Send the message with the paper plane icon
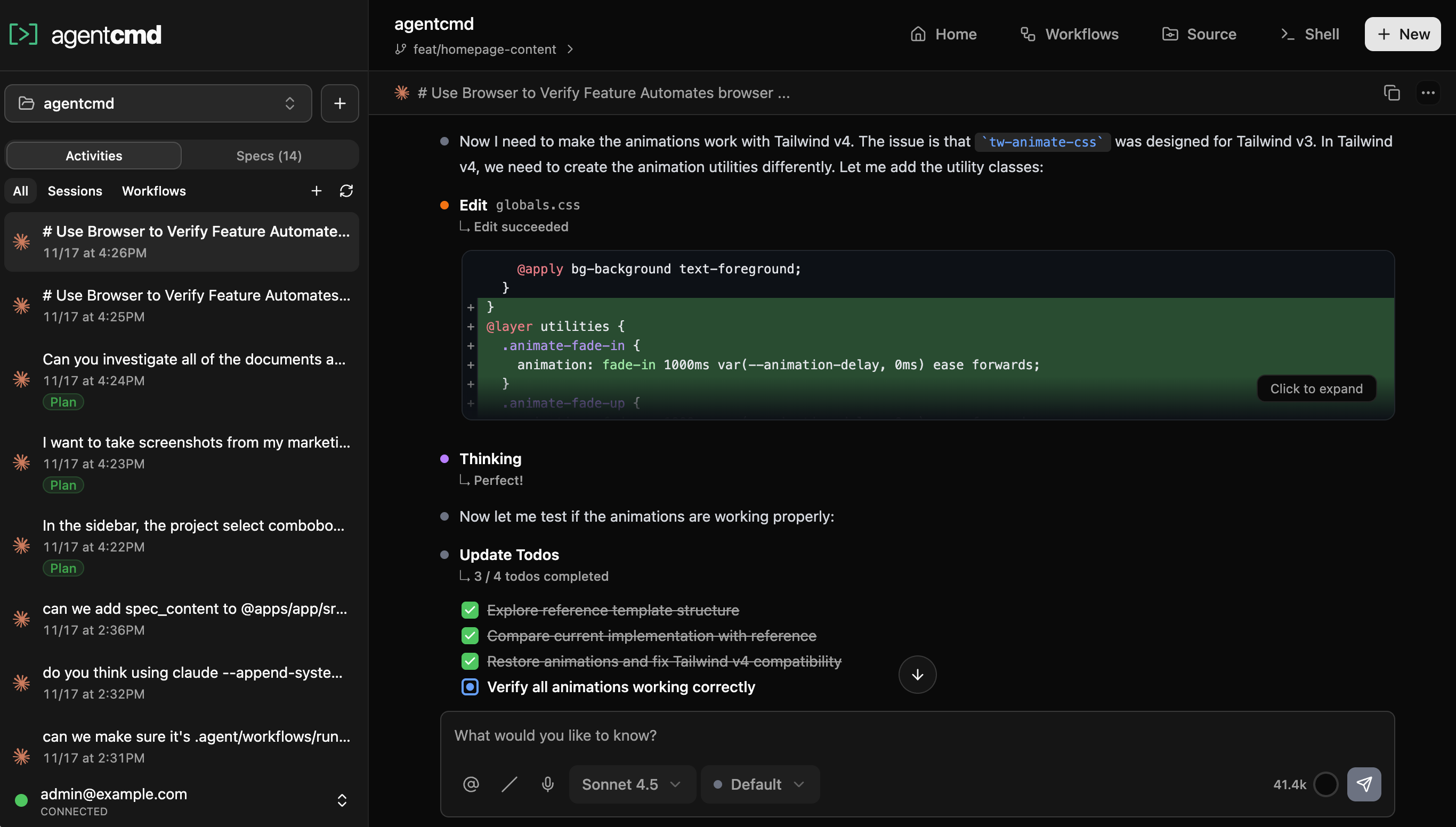Viewport: 1456px width, 827px height. (1365, 784)
